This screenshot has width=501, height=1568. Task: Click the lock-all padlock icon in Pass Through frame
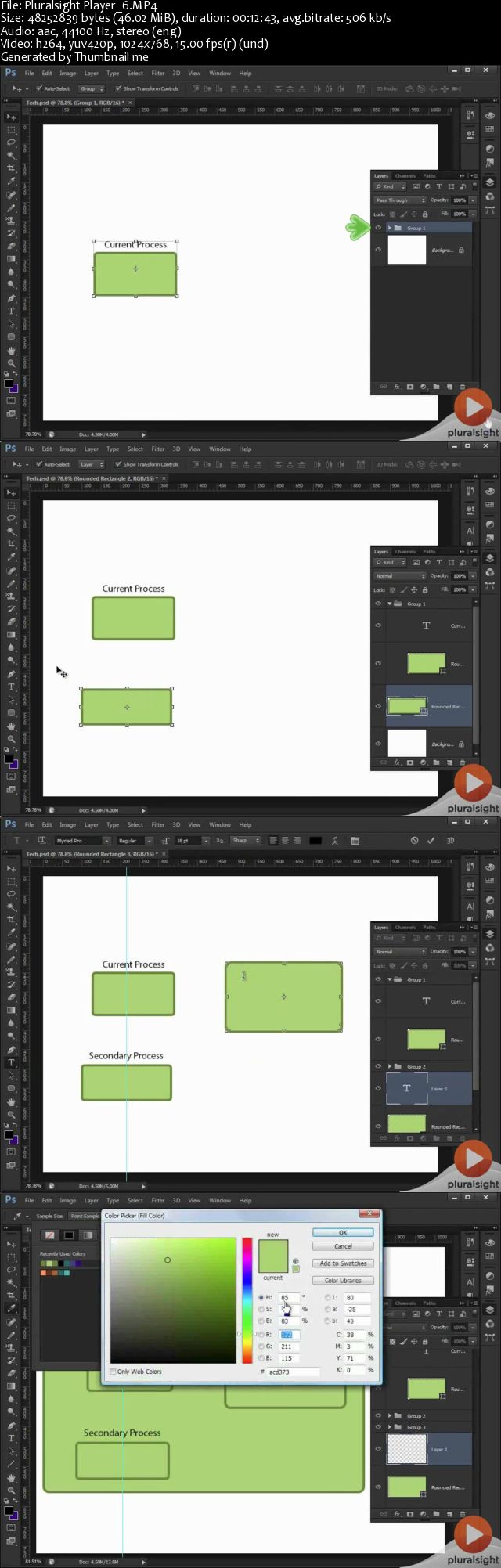(425, 214)
